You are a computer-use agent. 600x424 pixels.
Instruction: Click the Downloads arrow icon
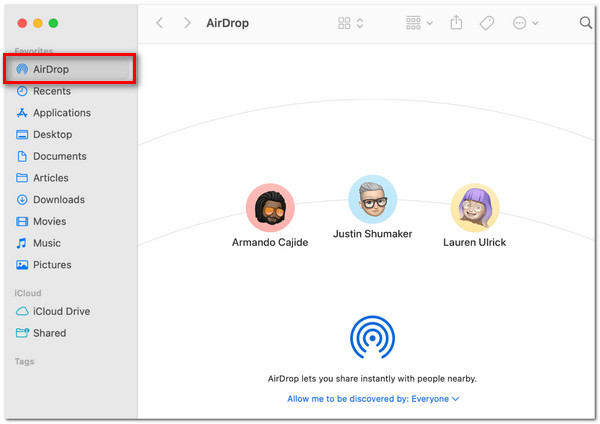pyautogui.click(x=22, y=200)
